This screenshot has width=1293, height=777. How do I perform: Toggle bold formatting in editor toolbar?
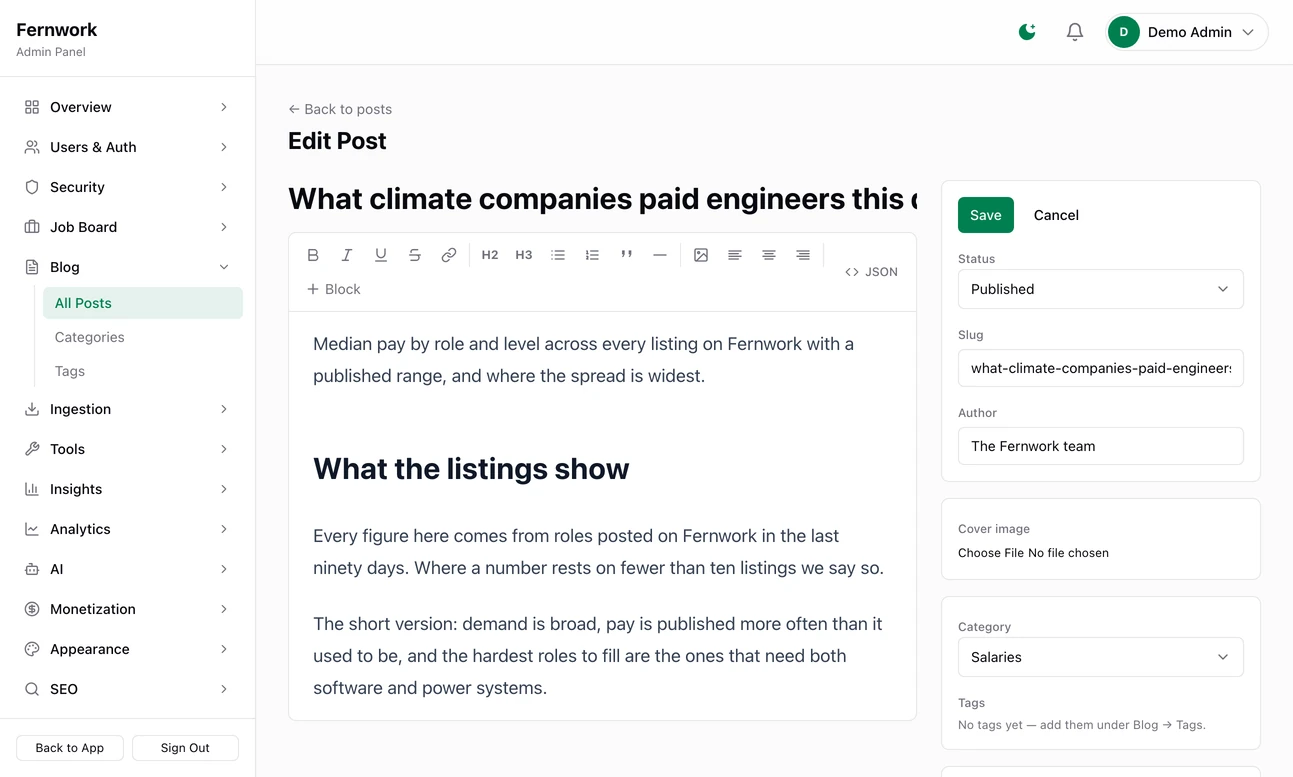pos(313,255)
